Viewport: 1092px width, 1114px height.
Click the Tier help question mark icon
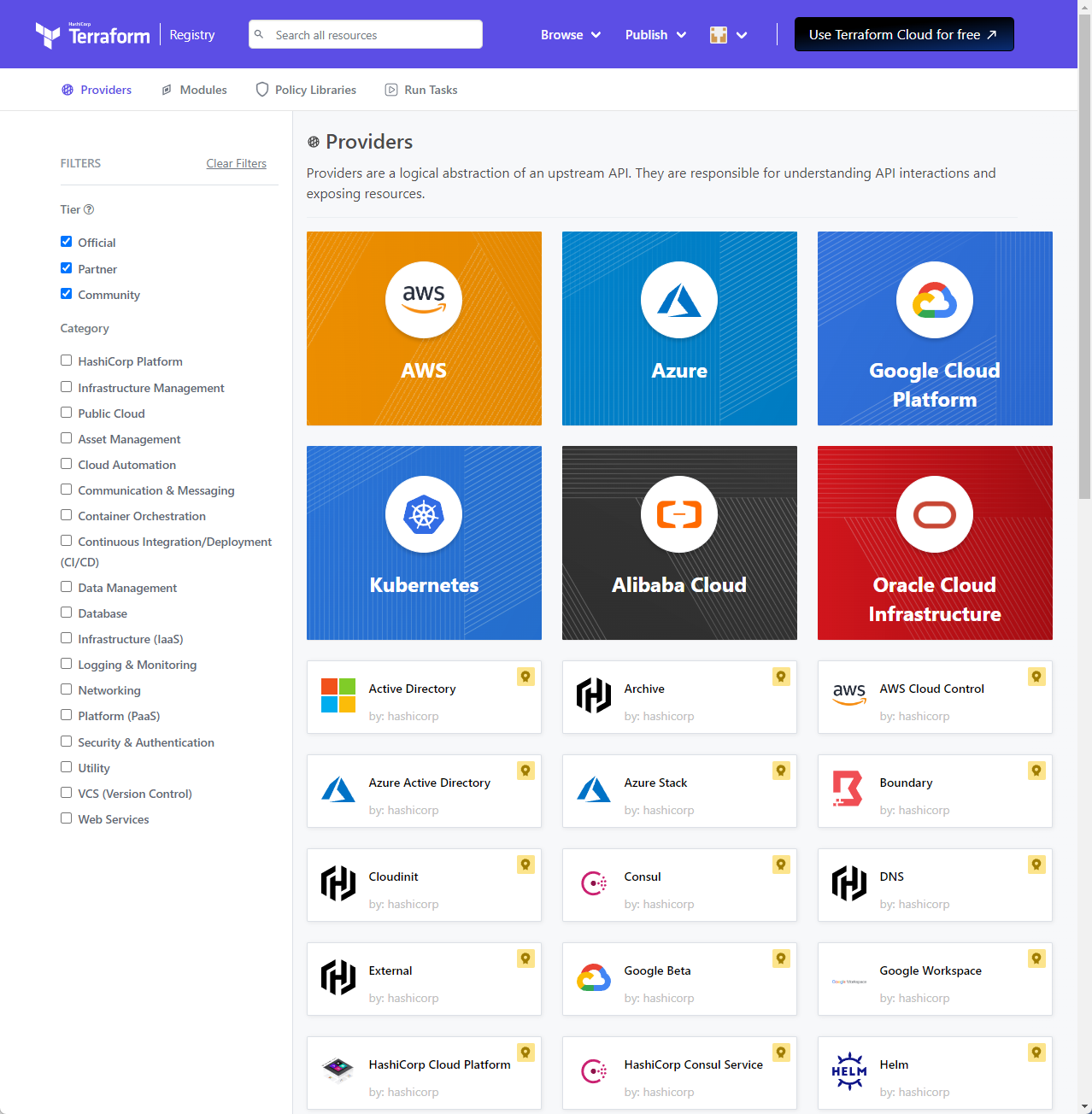pos(89,209)
